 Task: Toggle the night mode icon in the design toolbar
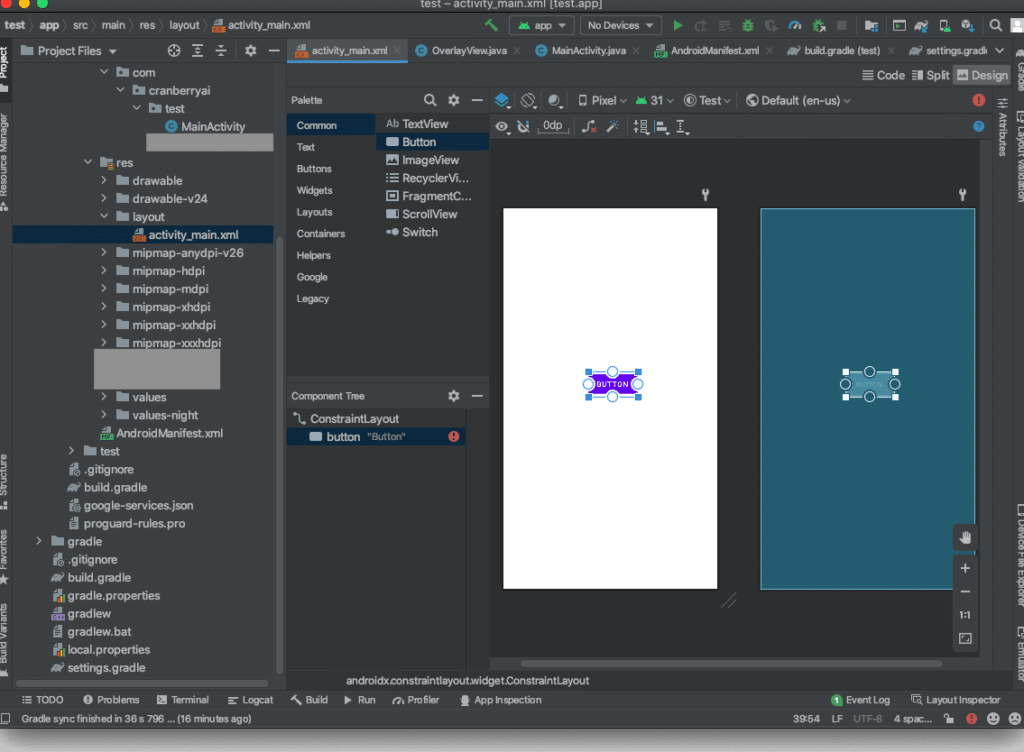click(555, 101)
